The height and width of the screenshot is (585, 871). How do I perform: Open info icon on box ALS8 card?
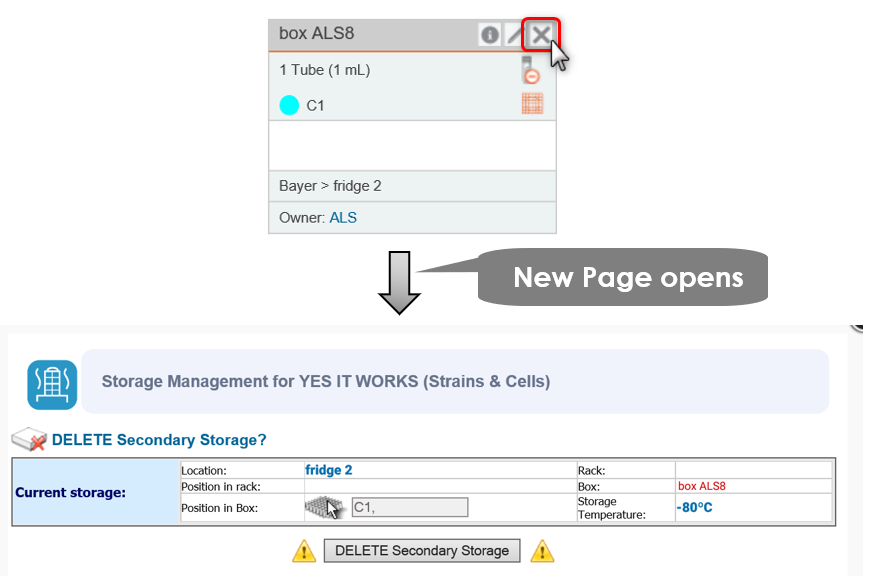click(x=489, y=34)
